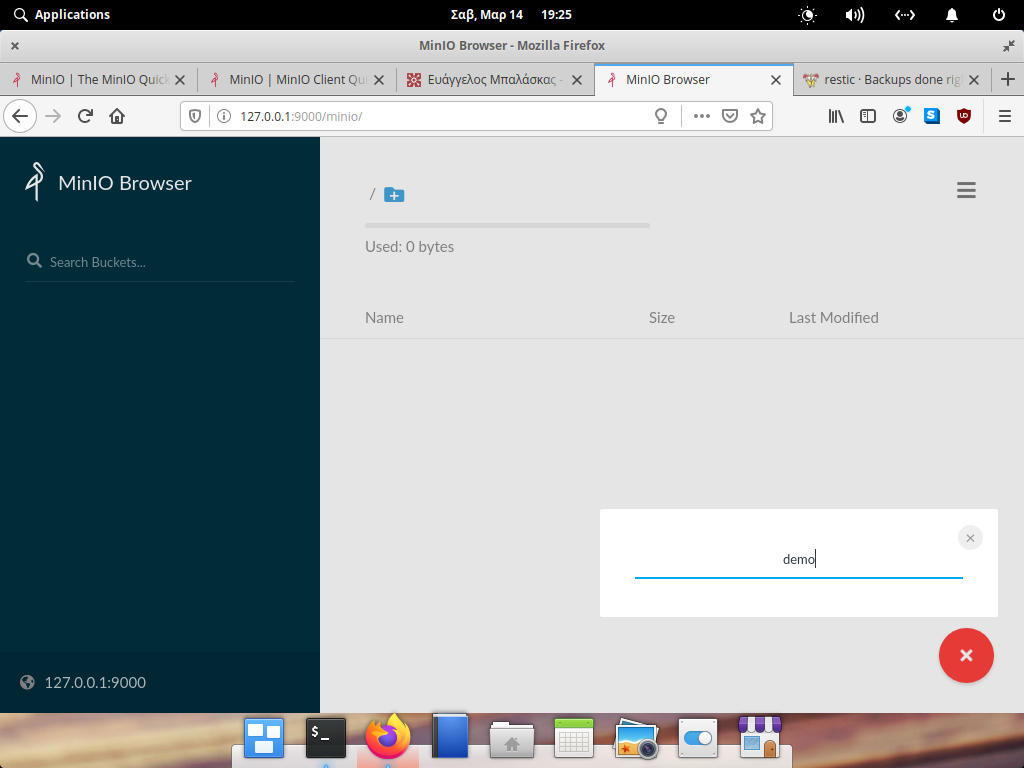Screen dimensions: 1024x768
Task: Reload the current page
Action: (x=85, y=116)
